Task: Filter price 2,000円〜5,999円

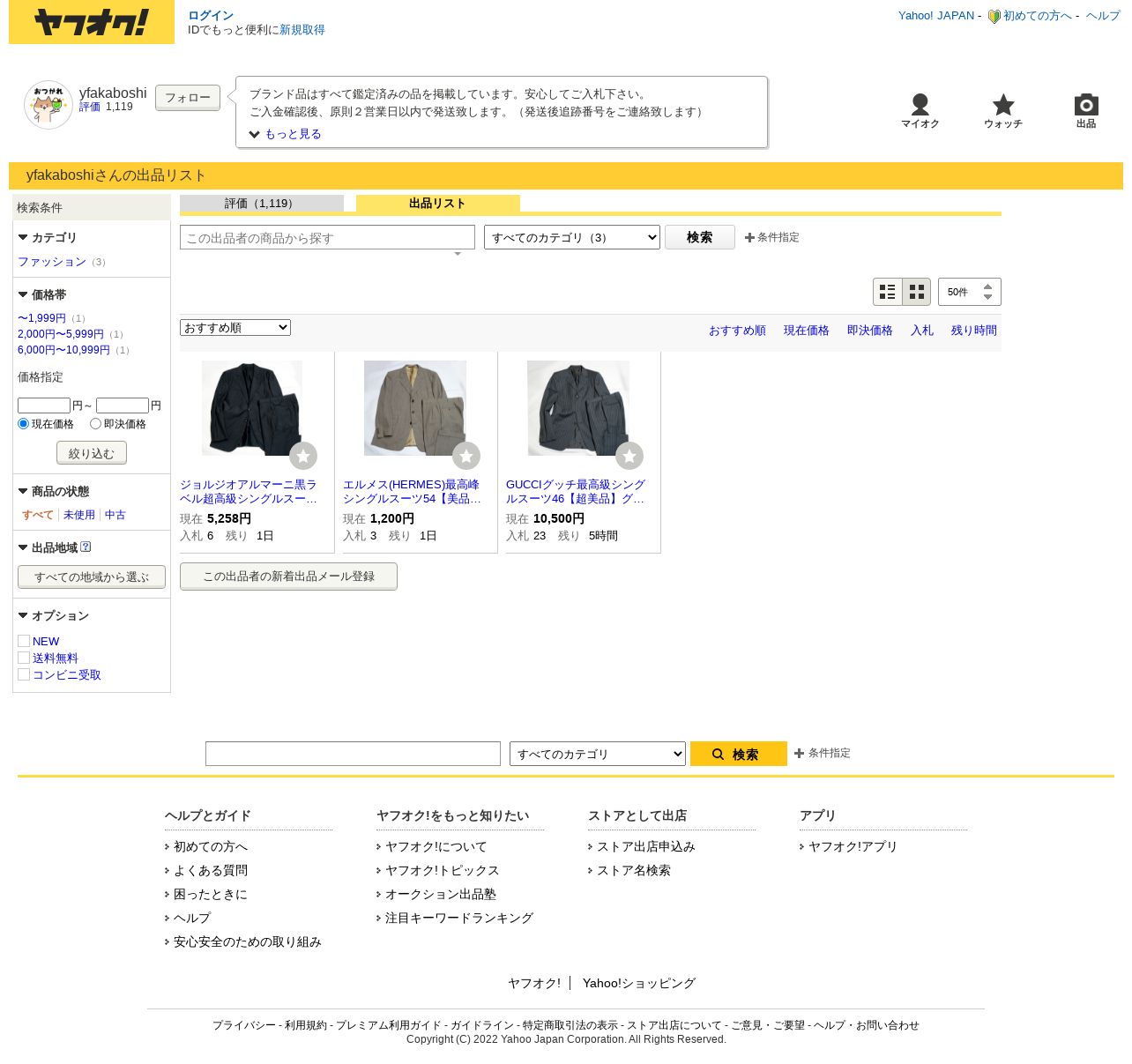Action: pyautogui.click(x=61, y=334)
